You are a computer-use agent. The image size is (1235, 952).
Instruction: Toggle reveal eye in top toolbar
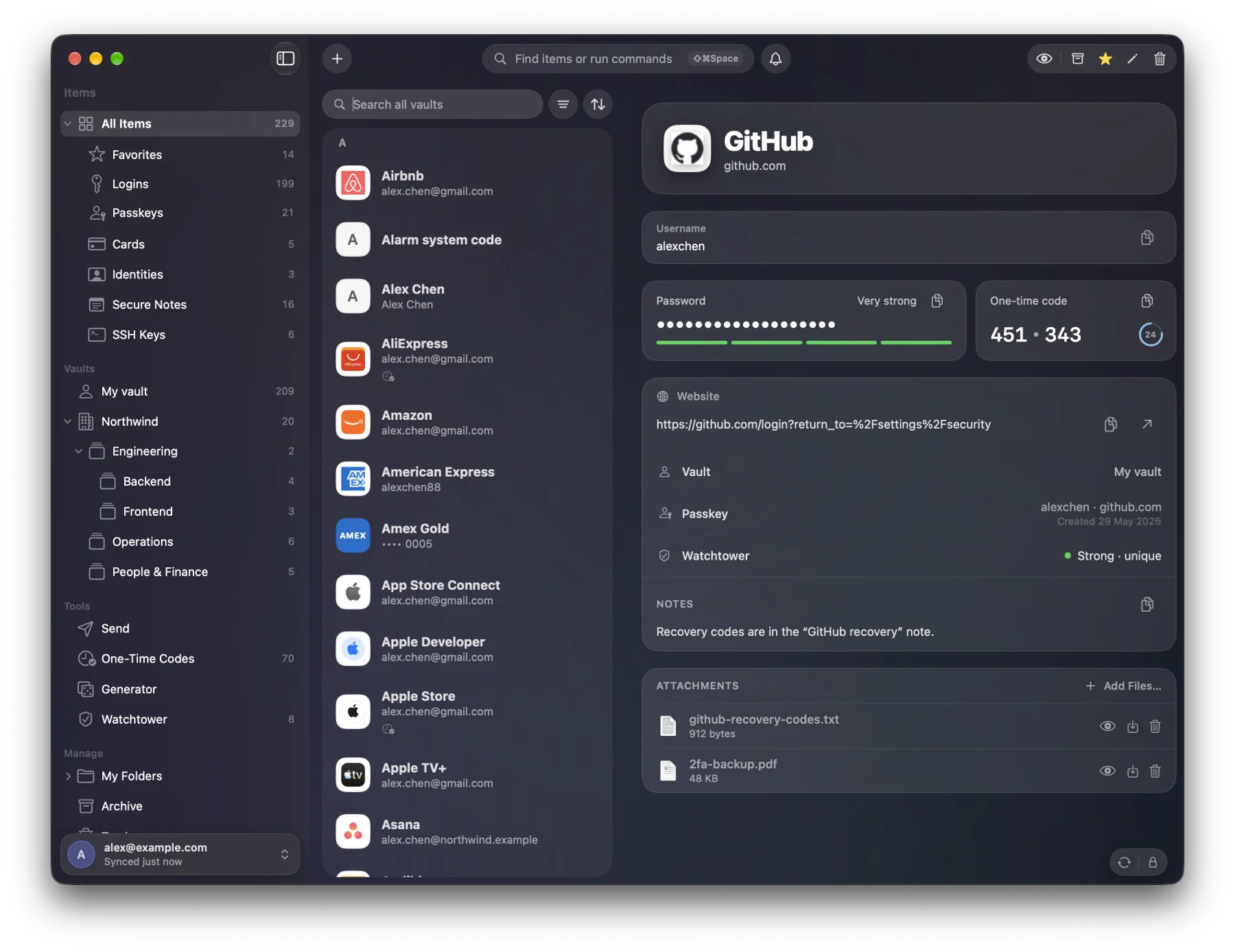1044,58
